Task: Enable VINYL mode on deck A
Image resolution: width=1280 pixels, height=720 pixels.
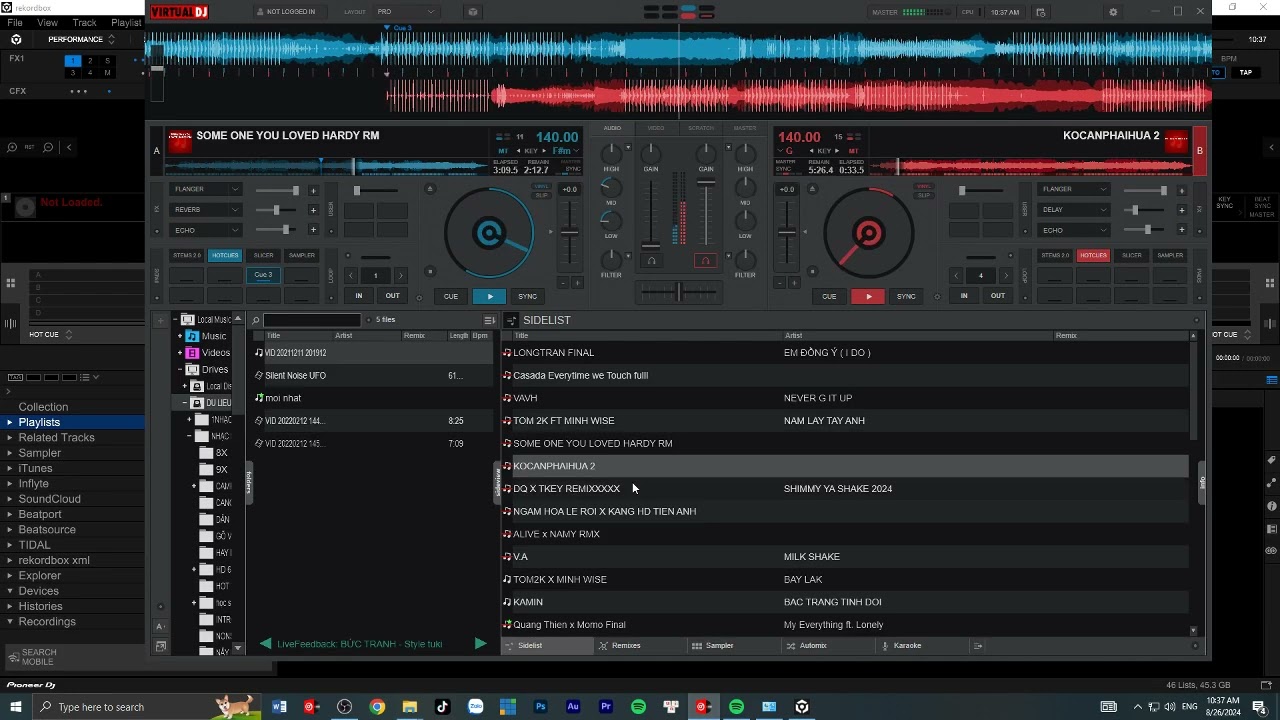Action: [541, 186]
